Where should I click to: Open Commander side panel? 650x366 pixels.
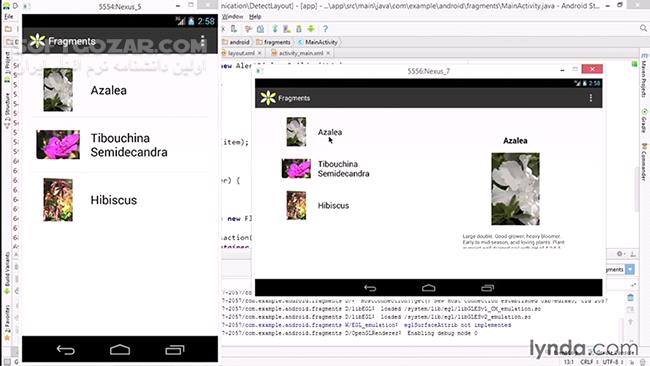tap(644, 162)
